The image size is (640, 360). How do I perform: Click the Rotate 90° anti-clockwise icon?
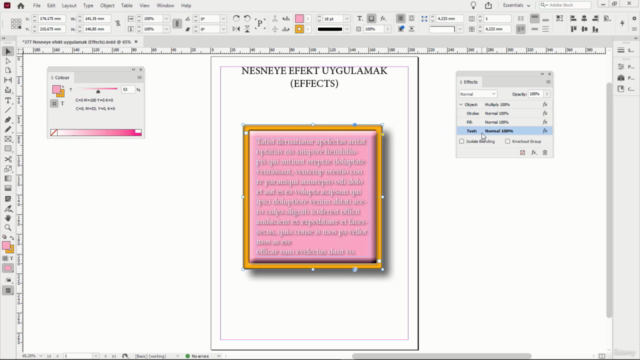tap(247, 19)
